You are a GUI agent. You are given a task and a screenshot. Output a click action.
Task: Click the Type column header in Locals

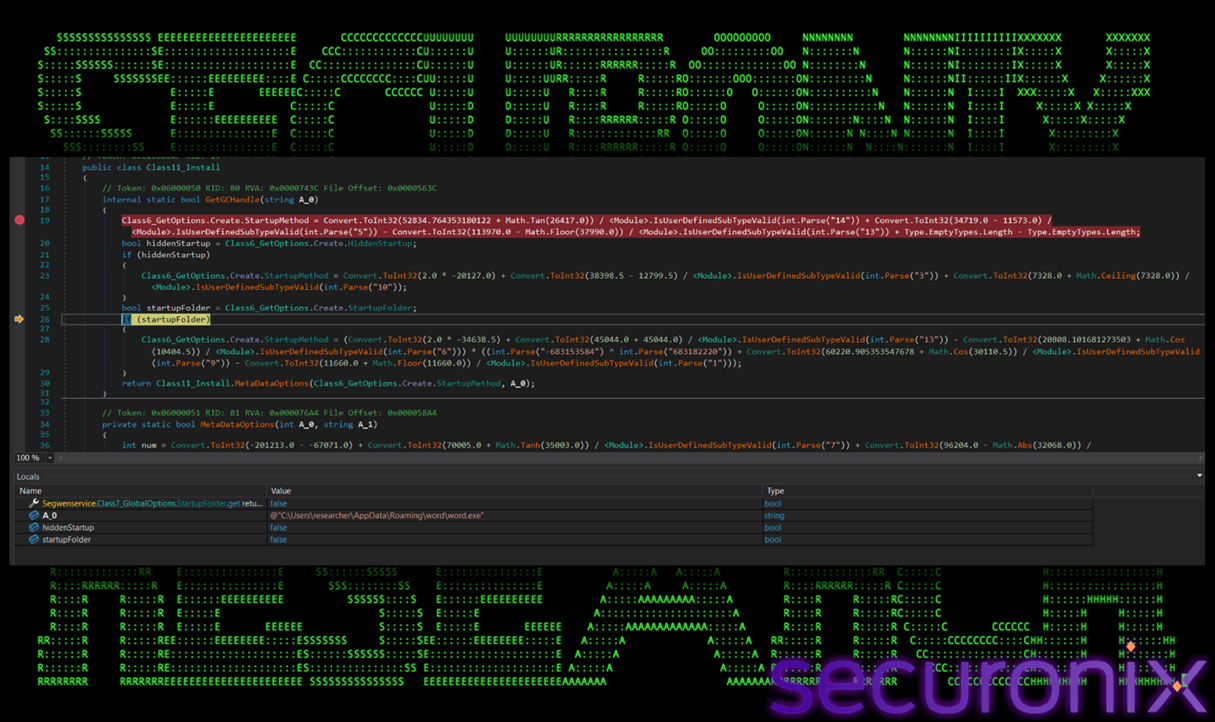[x=775, y=491]
